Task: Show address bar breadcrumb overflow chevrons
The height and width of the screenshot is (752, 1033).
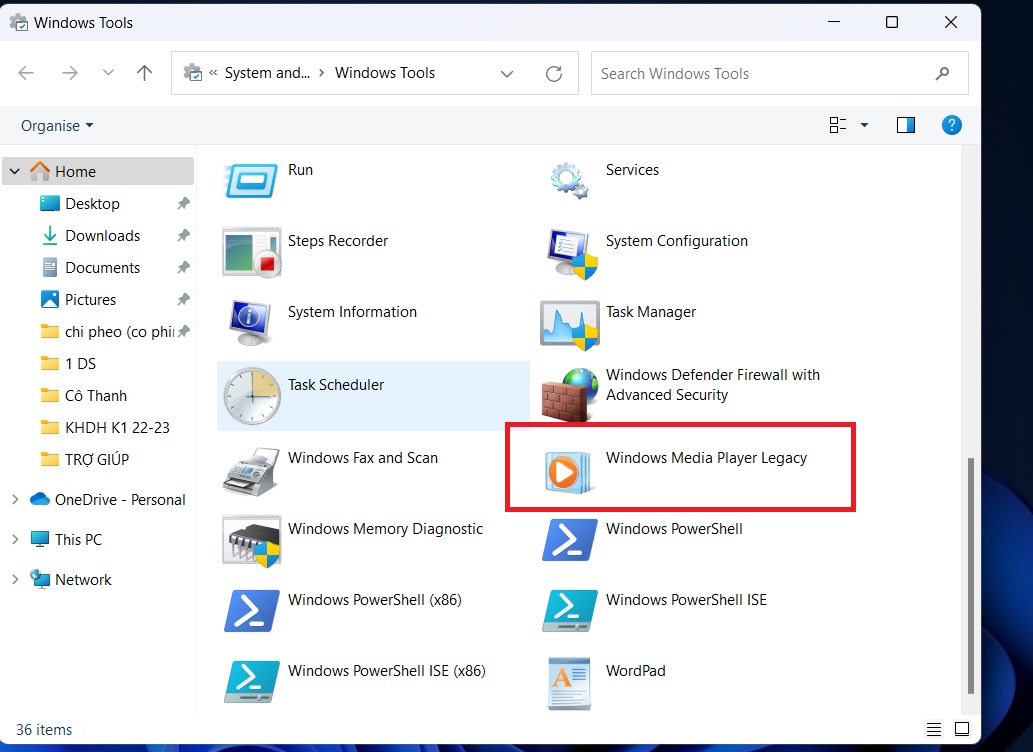Action: 213,72
